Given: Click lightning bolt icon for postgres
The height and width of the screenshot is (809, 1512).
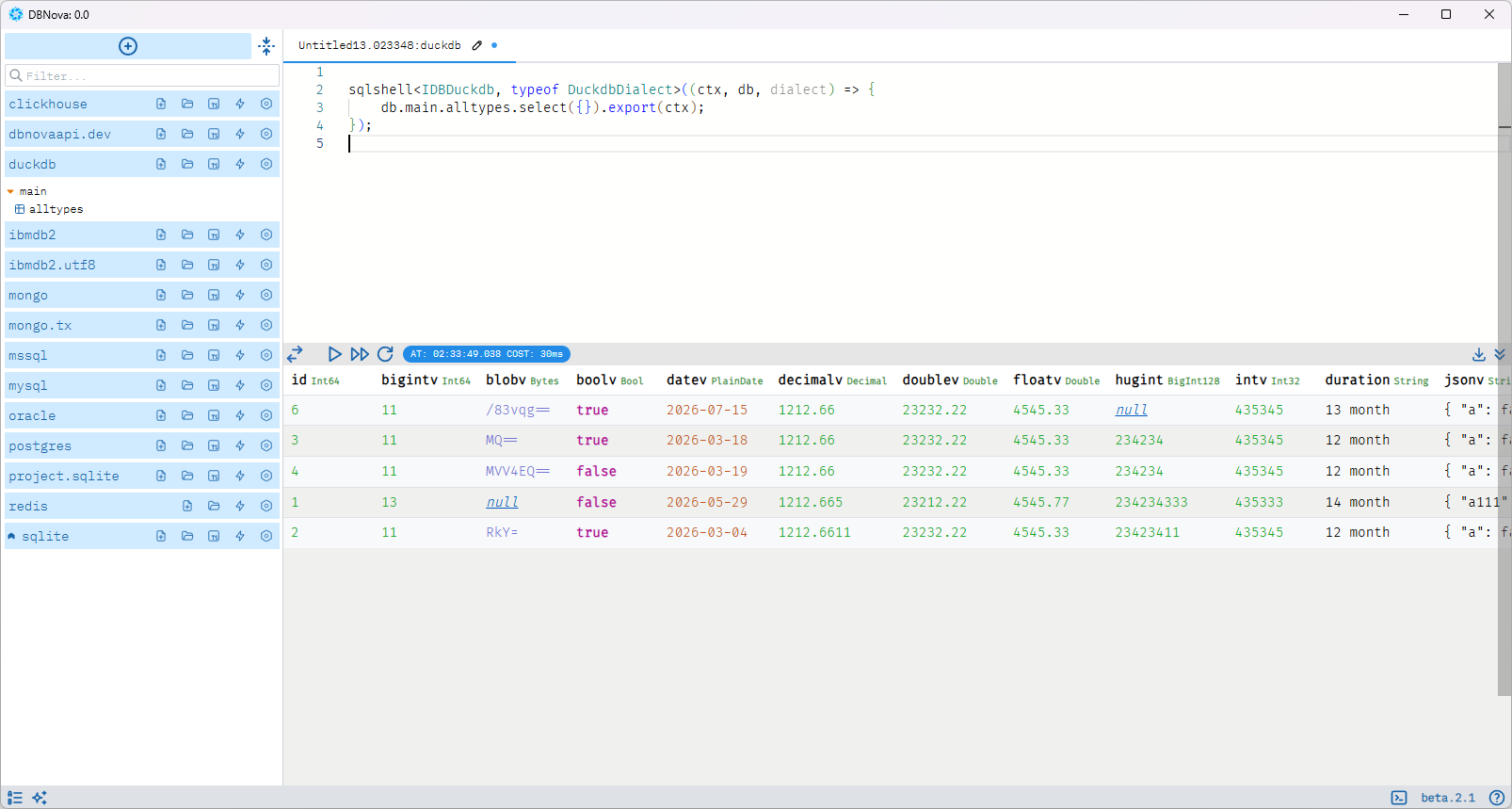Looking at the screenshot, I should click(240, 445).
